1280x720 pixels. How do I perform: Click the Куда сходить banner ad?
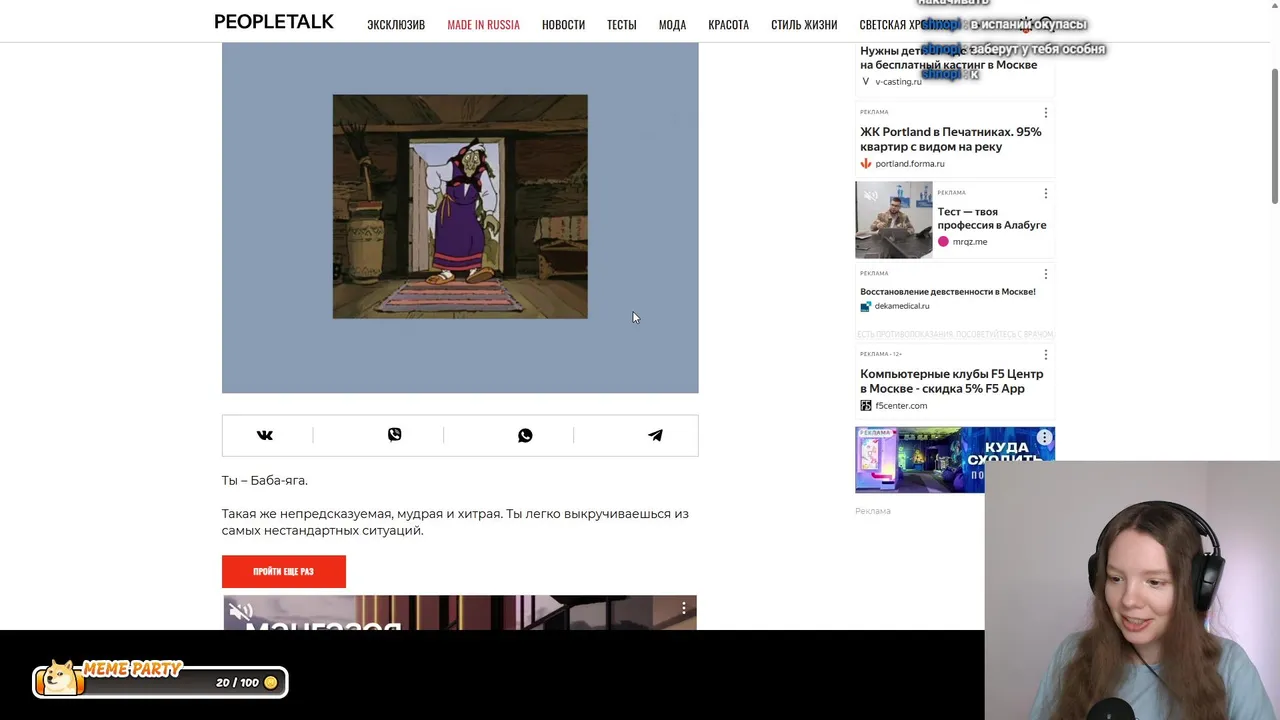[x=954, y=460]
